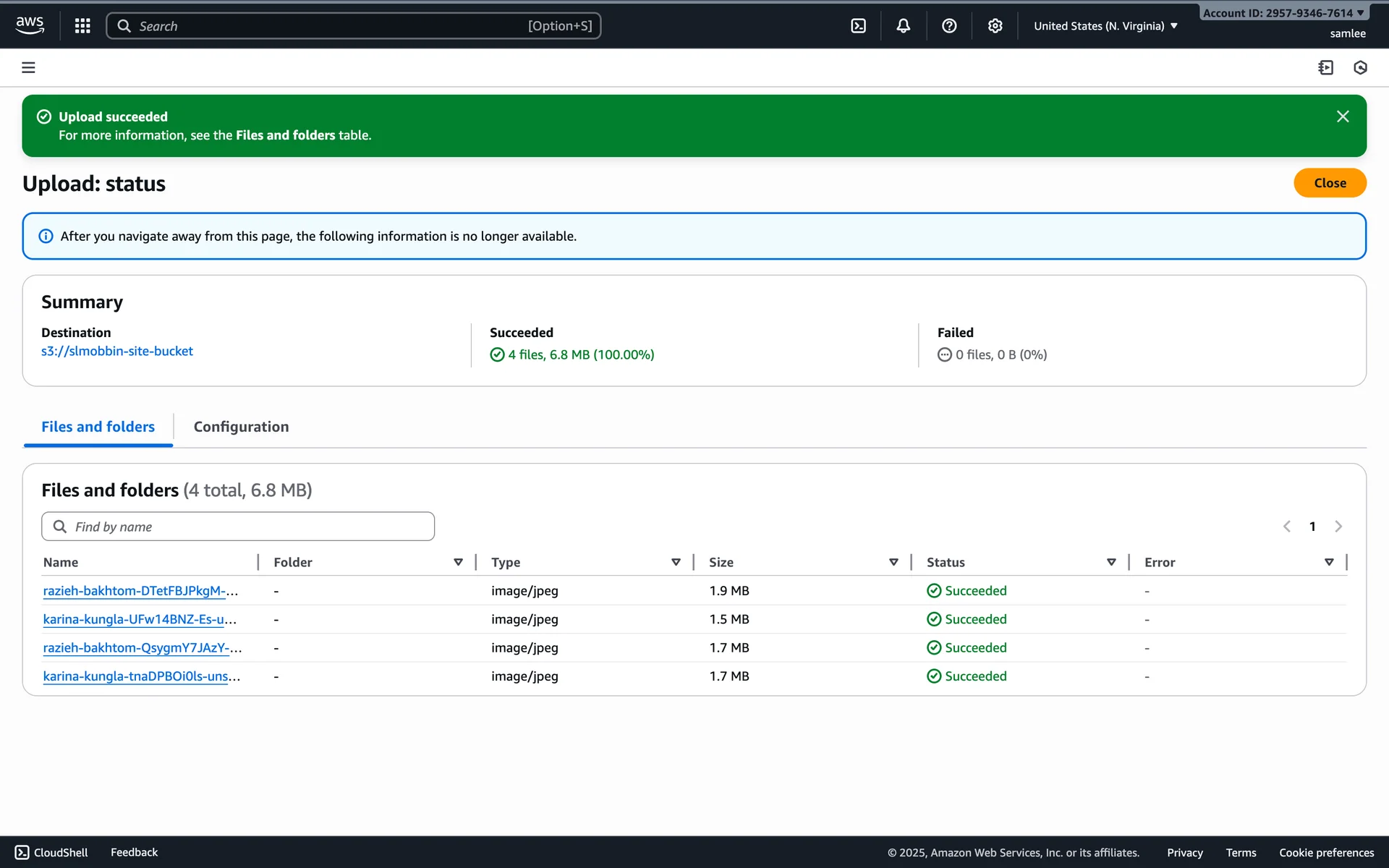1389x868 pixels.
Task: Go to next page of files
Action: (x=1338, y=527)
